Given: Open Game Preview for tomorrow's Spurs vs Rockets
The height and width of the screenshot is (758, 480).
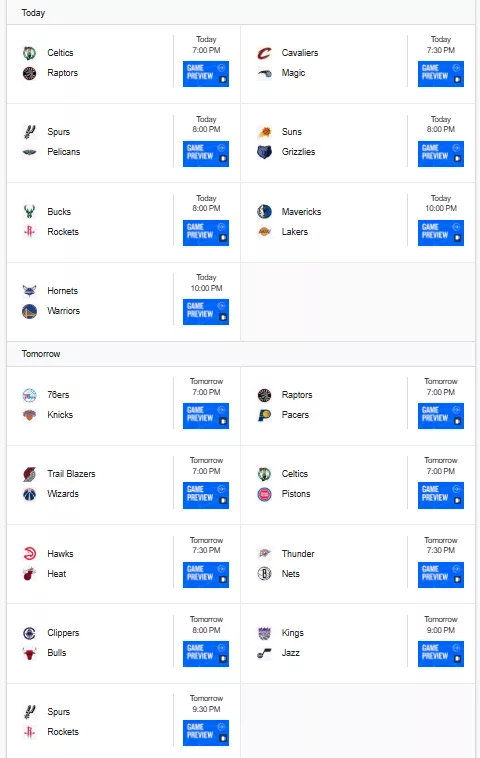Looking at the screenshot, I should [x=206, y=733].
